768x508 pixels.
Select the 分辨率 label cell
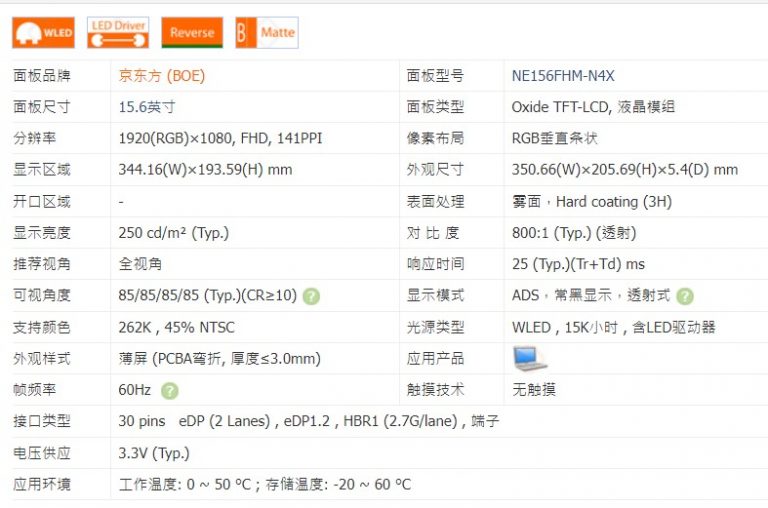coord(35,139)
